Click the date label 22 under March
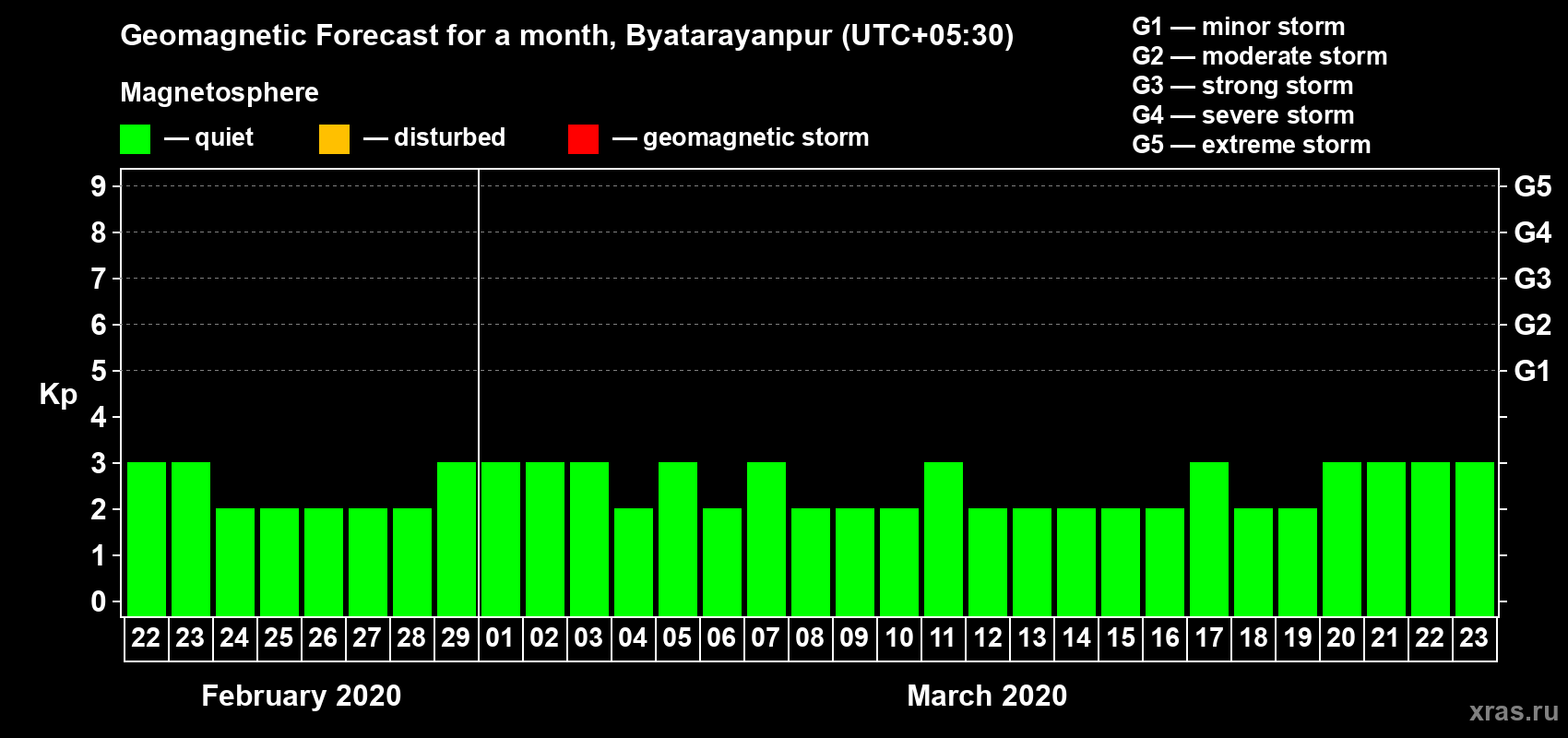The image size is (1568, 738). [x=1430, y=637]
